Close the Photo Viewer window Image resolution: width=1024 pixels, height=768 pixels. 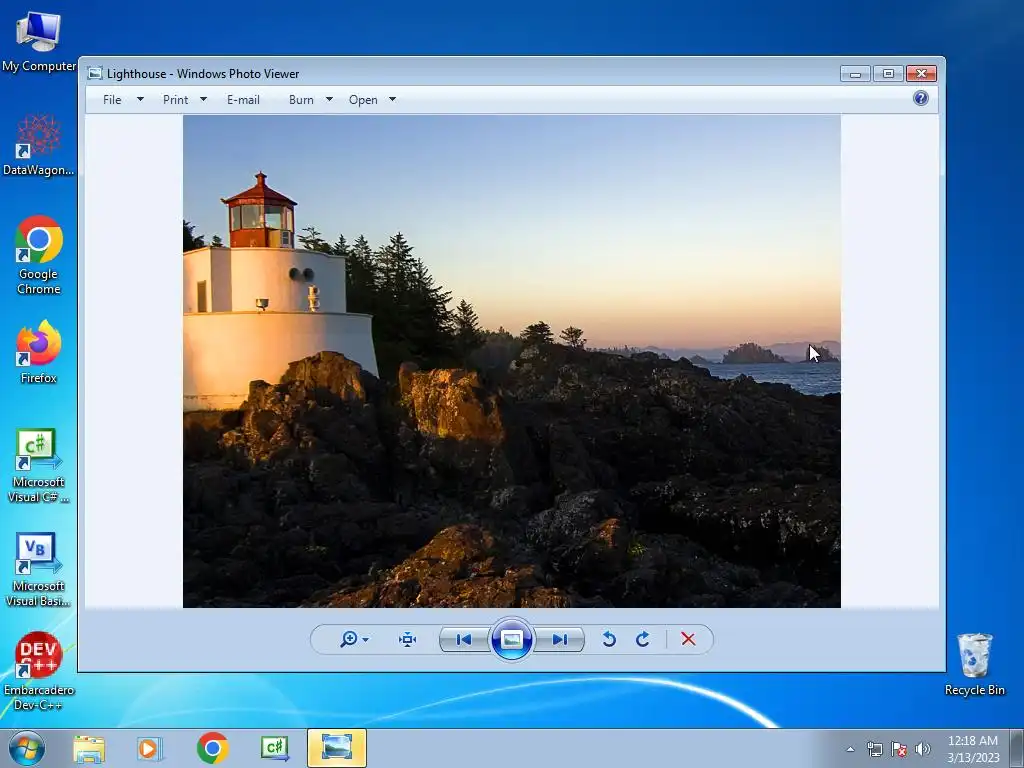tap(921, 73)
